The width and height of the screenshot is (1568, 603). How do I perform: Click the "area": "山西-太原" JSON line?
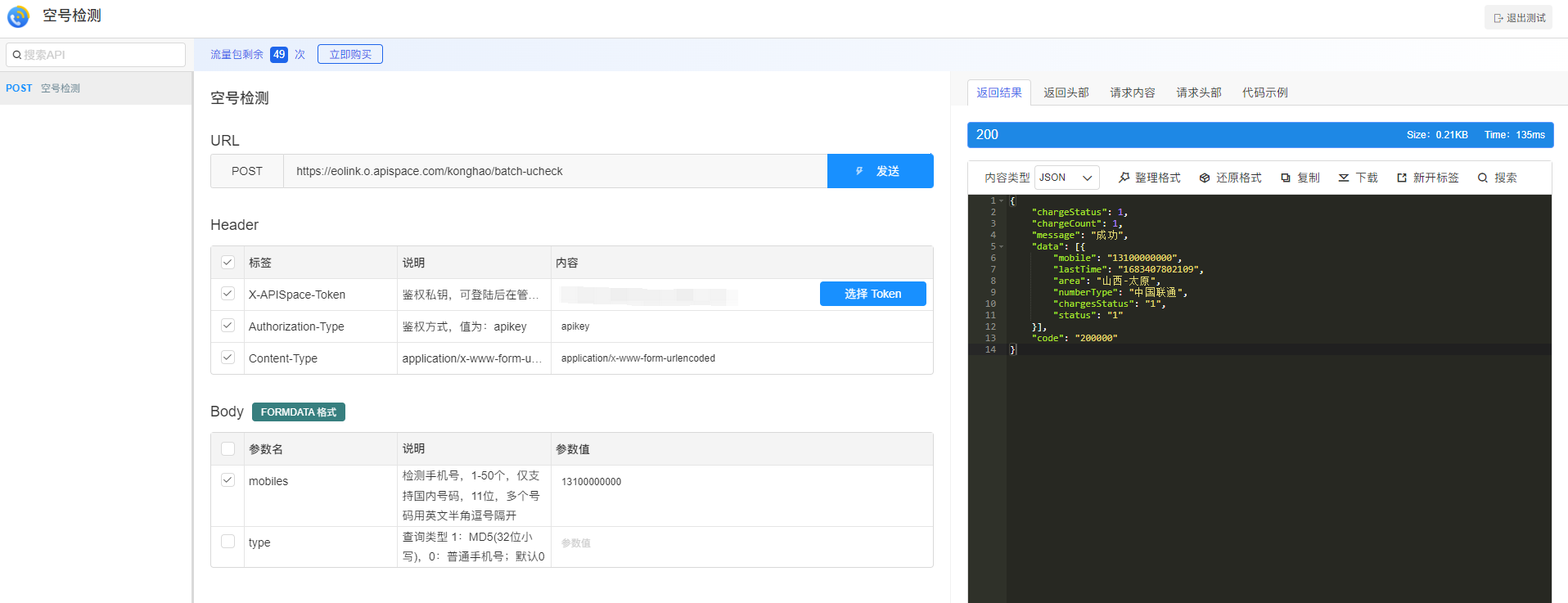pos(1106,281)
